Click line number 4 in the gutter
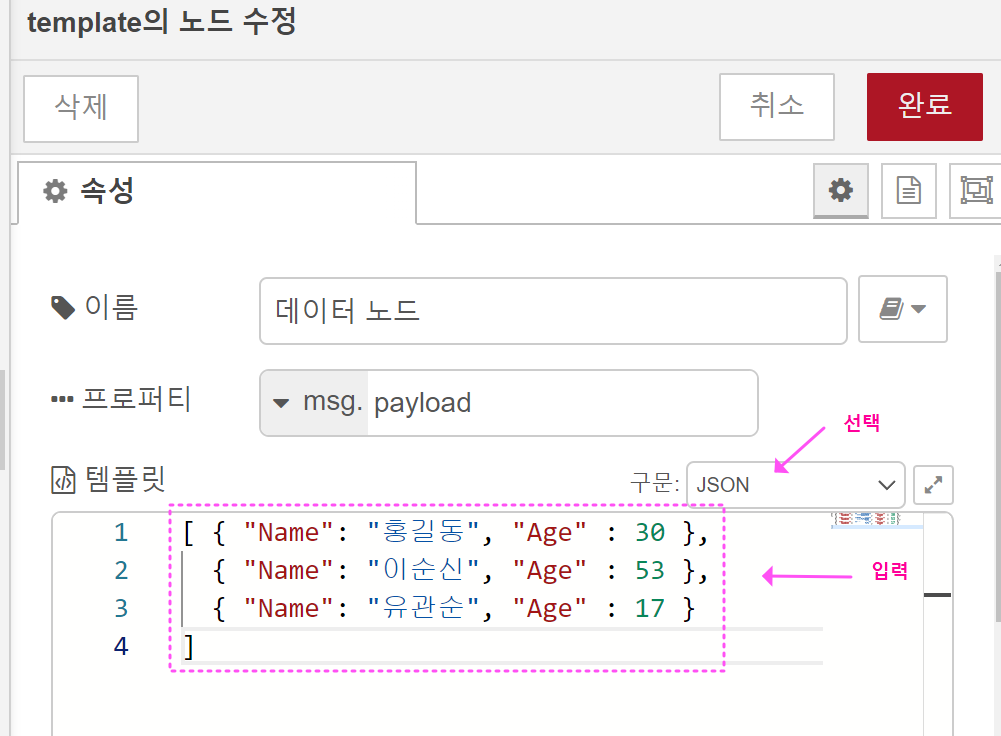Screen dimensions: 1001x736 click(121, 646)
